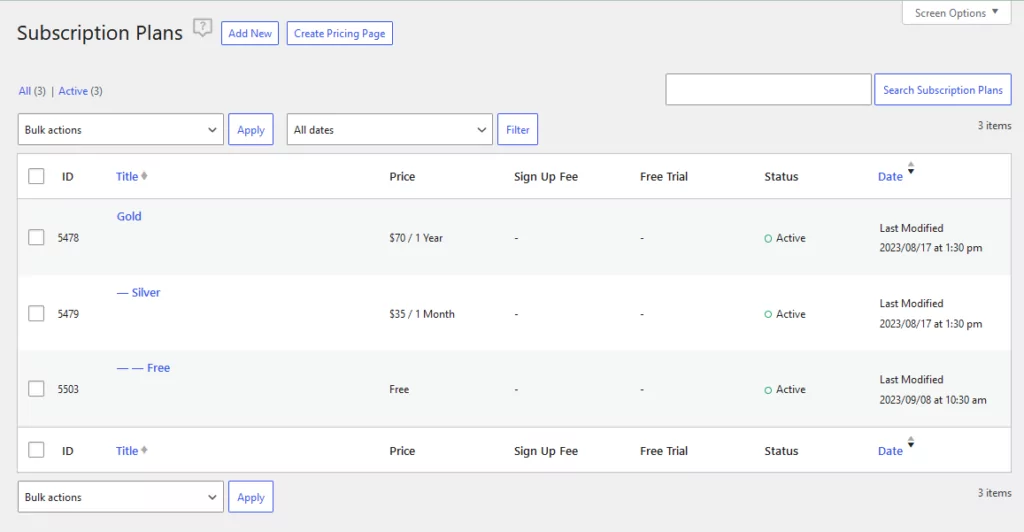
Task: Tick the checkbox for the Gold plan row
Action: tap(36, 238)
